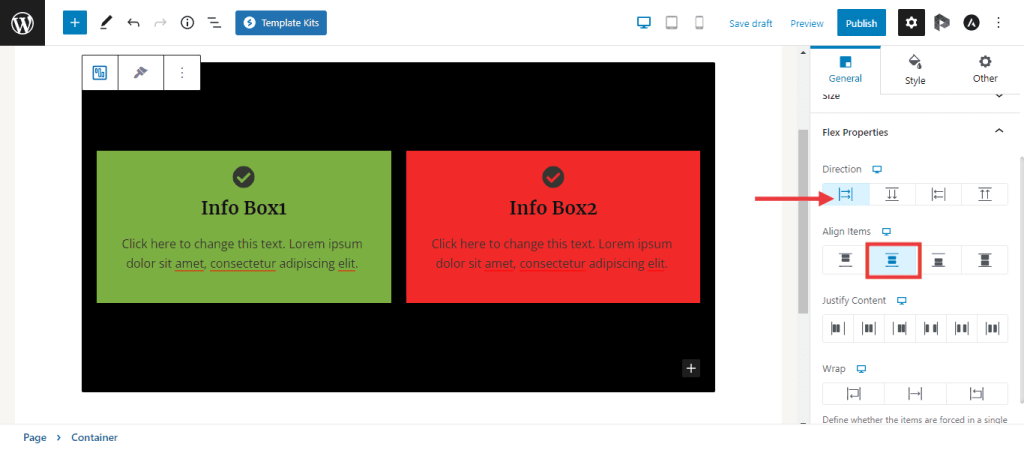The height and width of the screenshot is (450, 1024).
Task: Click the editor canvas vertical scrollbar
Action: [802, 220]
